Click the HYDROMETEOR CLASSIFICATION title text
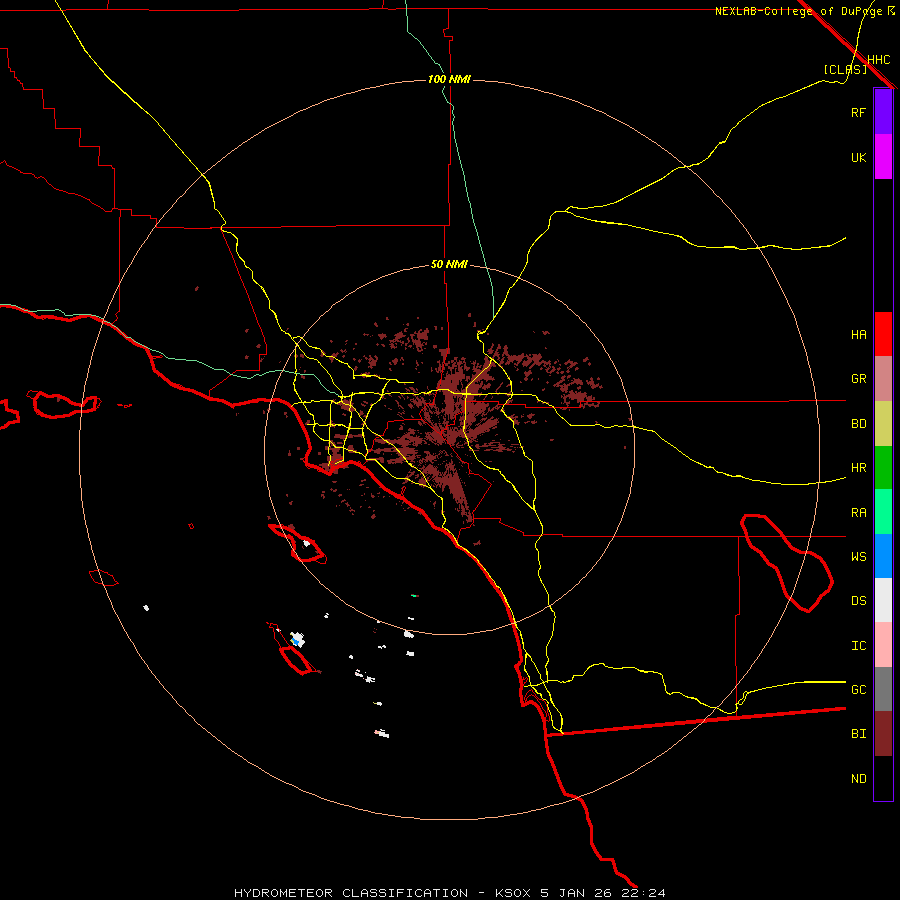 351,893
